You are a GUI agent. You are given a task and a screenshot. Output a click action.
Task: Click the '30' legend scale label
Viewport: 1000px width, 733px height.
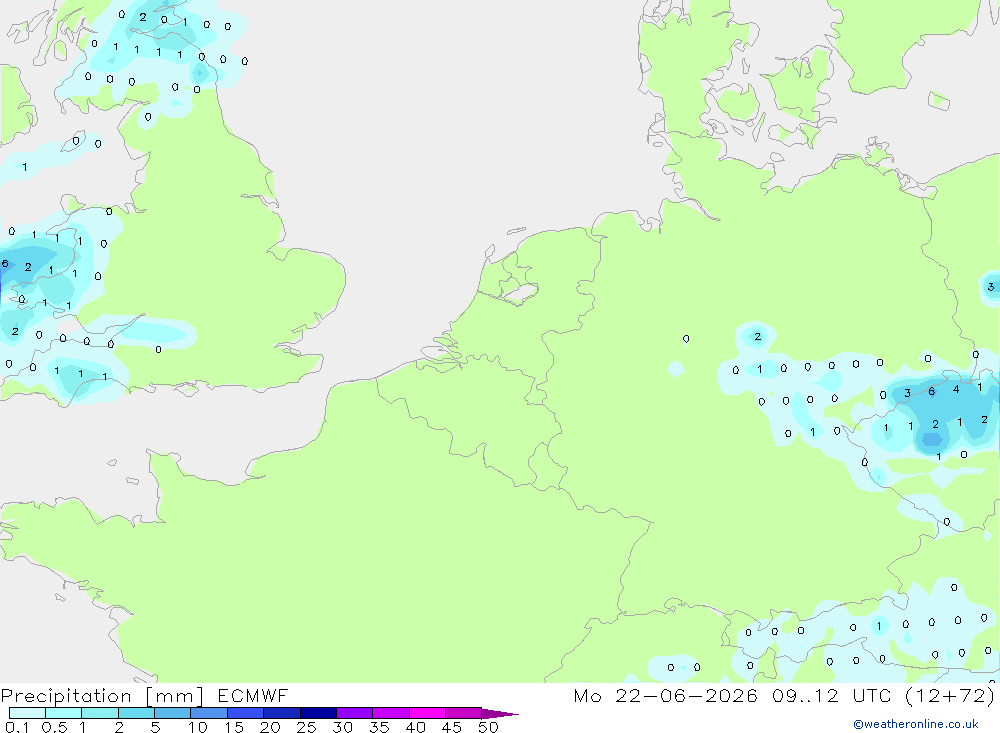click(342, 727)
